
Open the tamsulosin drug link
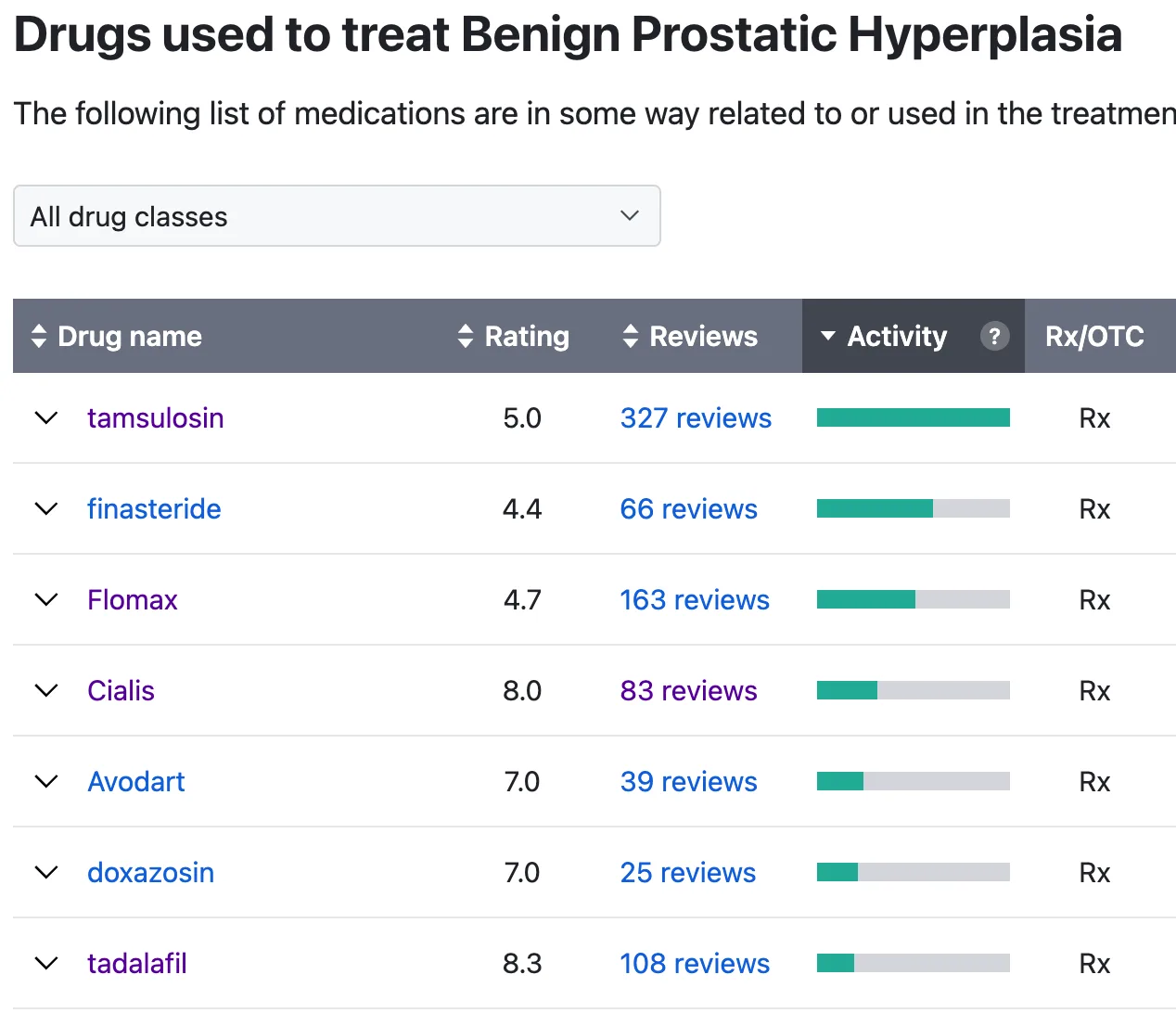(x=155, y=418)
